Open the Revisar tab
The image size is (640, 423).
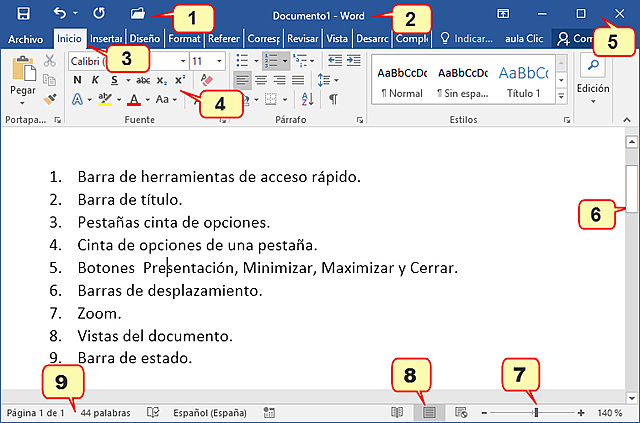pyautogui.click(x=302, y=38)
